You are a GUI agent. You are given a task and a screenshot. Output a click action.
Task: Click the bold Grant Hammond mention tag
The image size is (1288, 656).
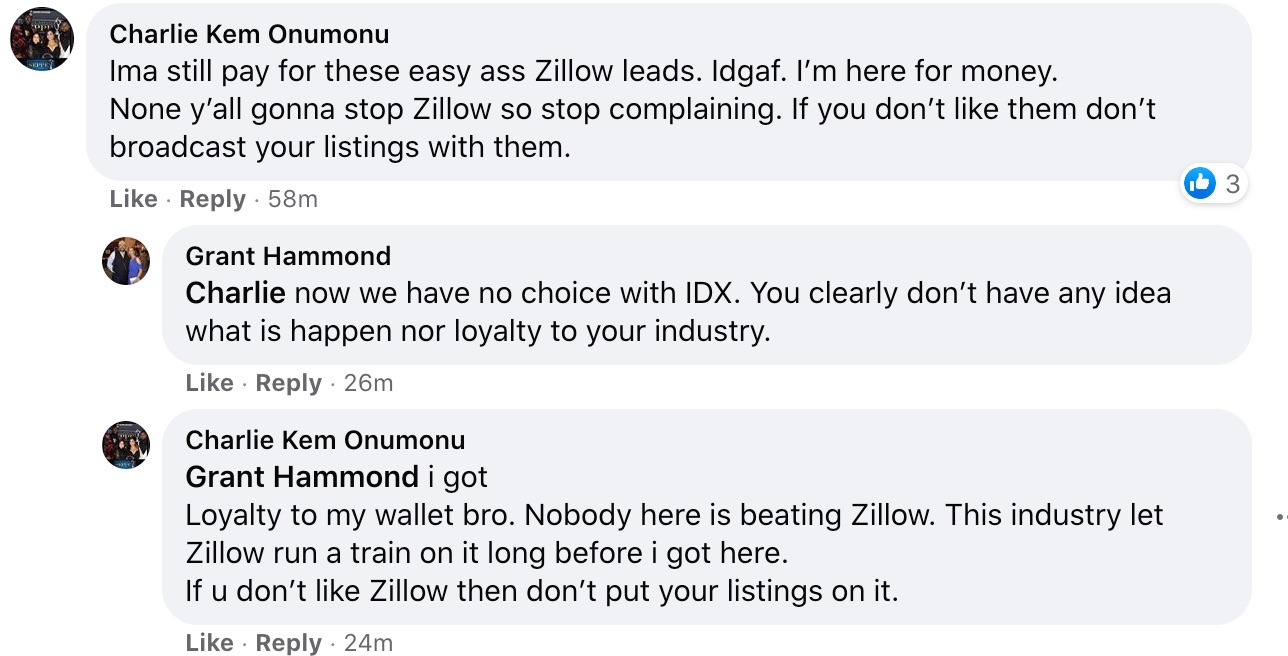click(302, 477)
